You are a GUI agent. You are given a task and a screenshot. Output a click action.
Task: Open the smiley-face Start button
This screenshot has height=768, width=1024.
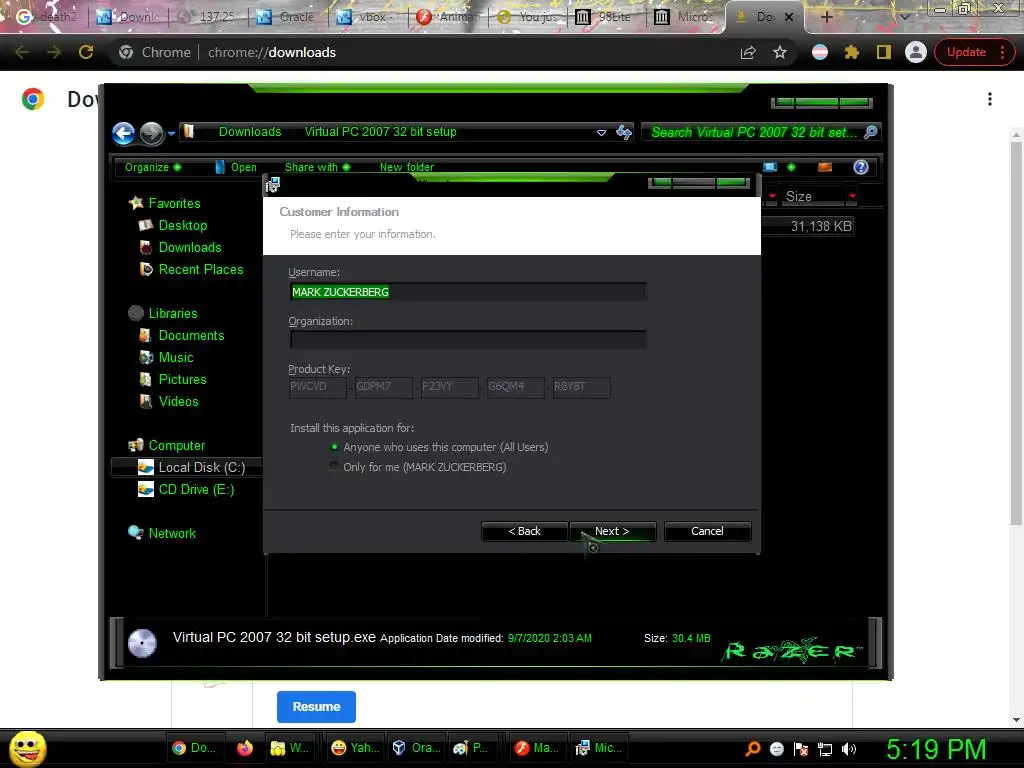click(x=27, y=748)
